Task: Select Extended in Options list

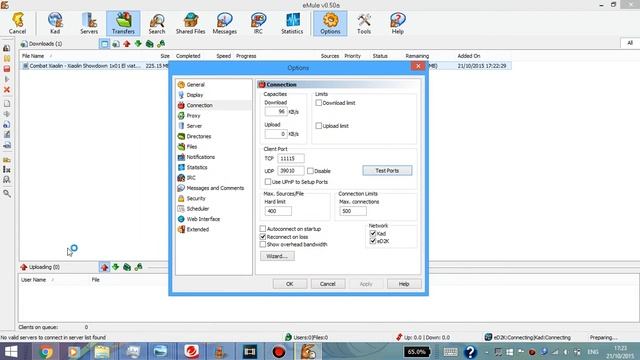Action: (198, 229)
